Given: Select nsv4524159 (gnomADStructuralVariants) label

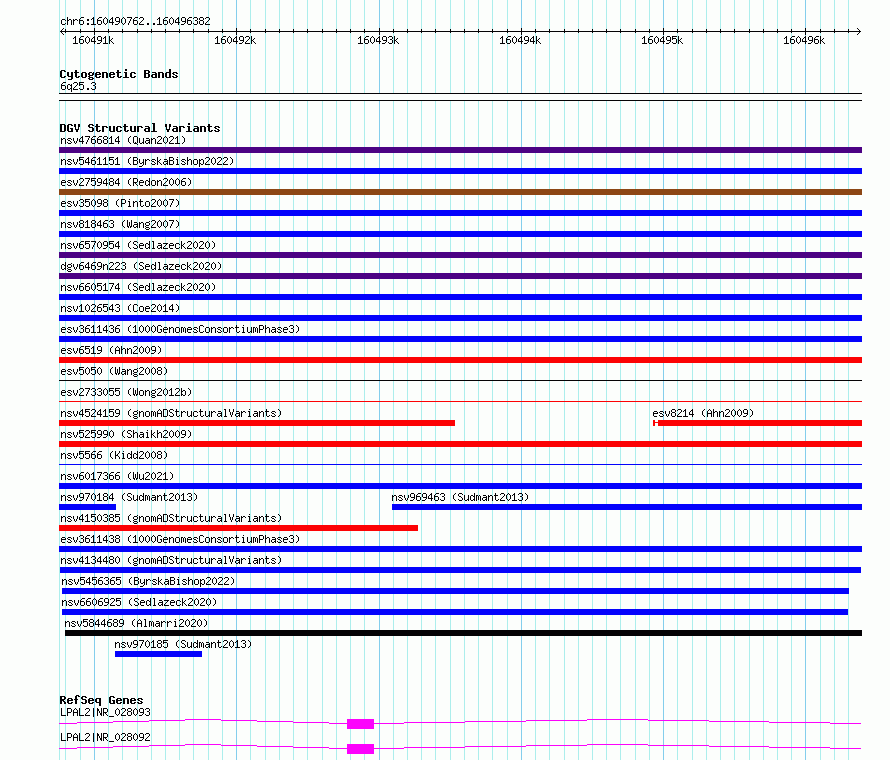Looking at the screenshot, I should [171, 413].
